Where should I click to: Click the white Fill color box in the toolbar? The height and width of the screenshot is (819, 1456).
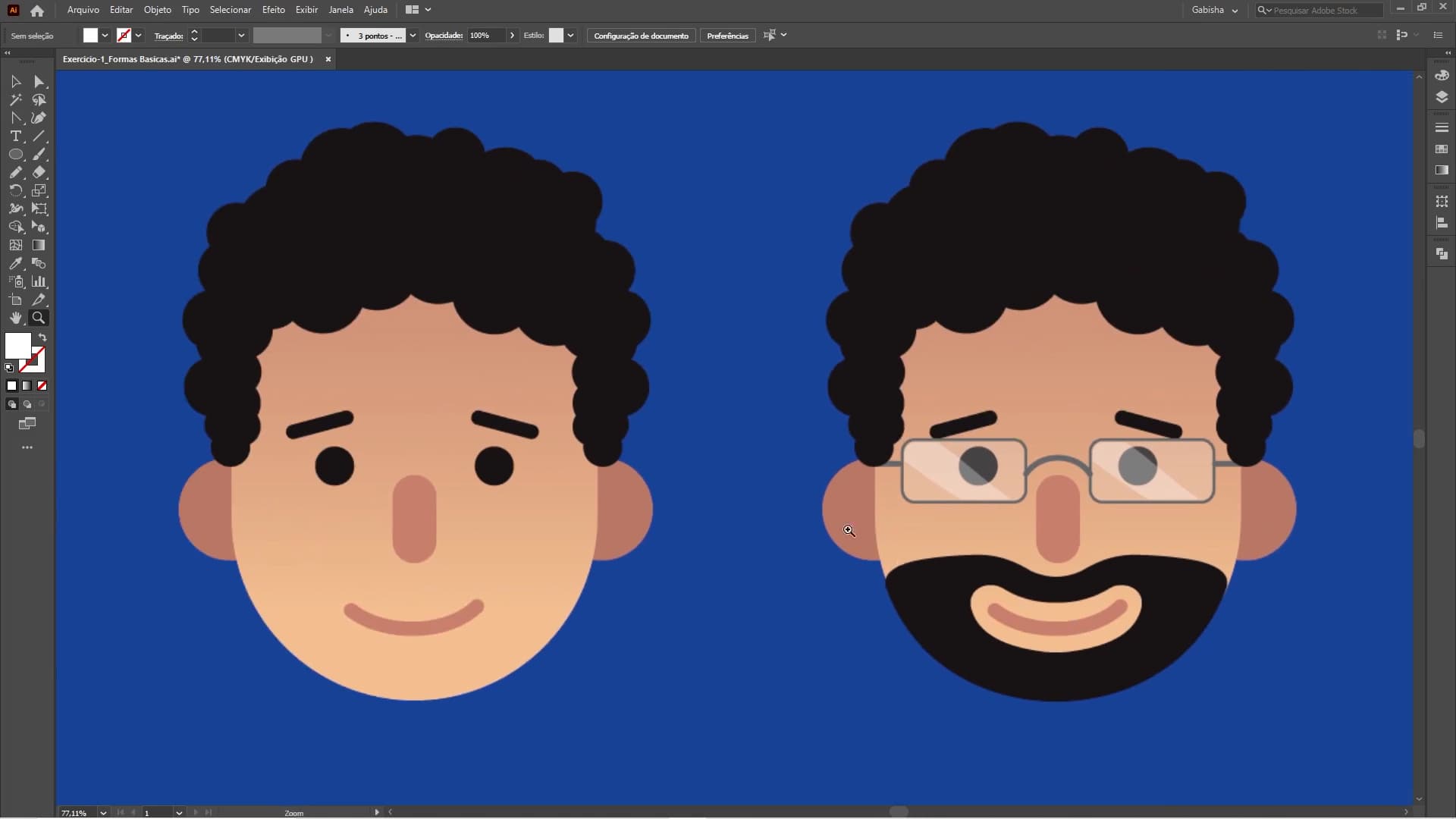coord(17,345)
